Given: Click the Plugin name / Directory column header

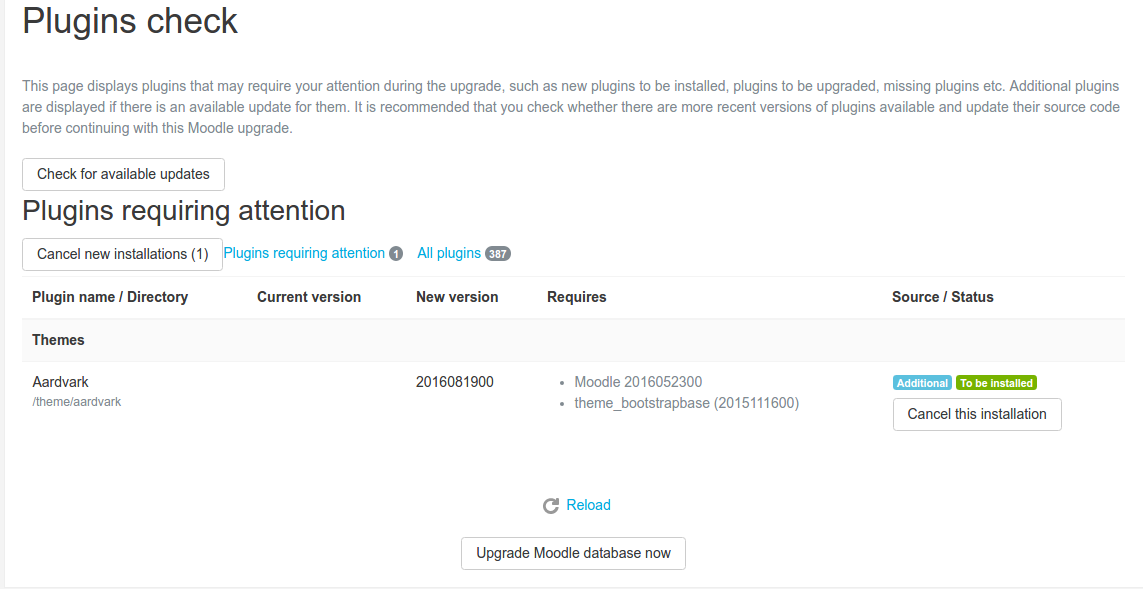Looking at the screenshot, I should (x=110, y=297).
